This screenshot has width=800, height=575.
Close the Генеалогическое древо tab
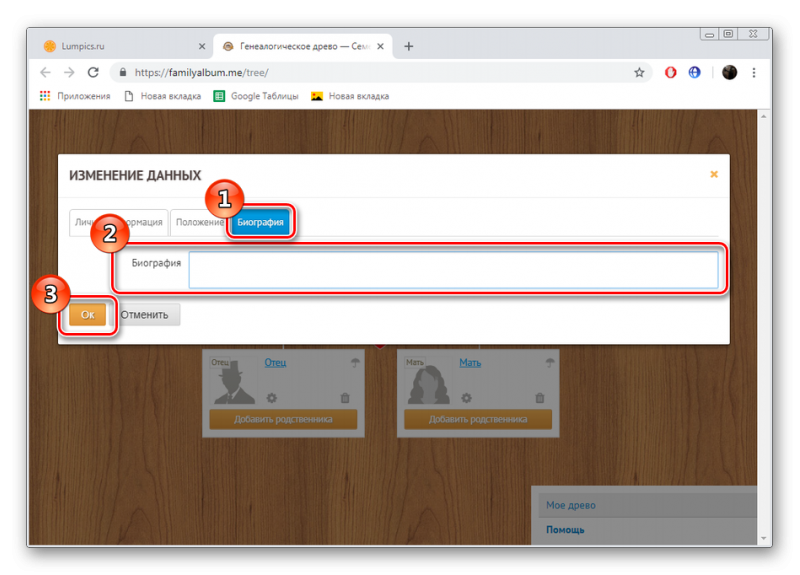pyautogui.click(x=380, y=46)
